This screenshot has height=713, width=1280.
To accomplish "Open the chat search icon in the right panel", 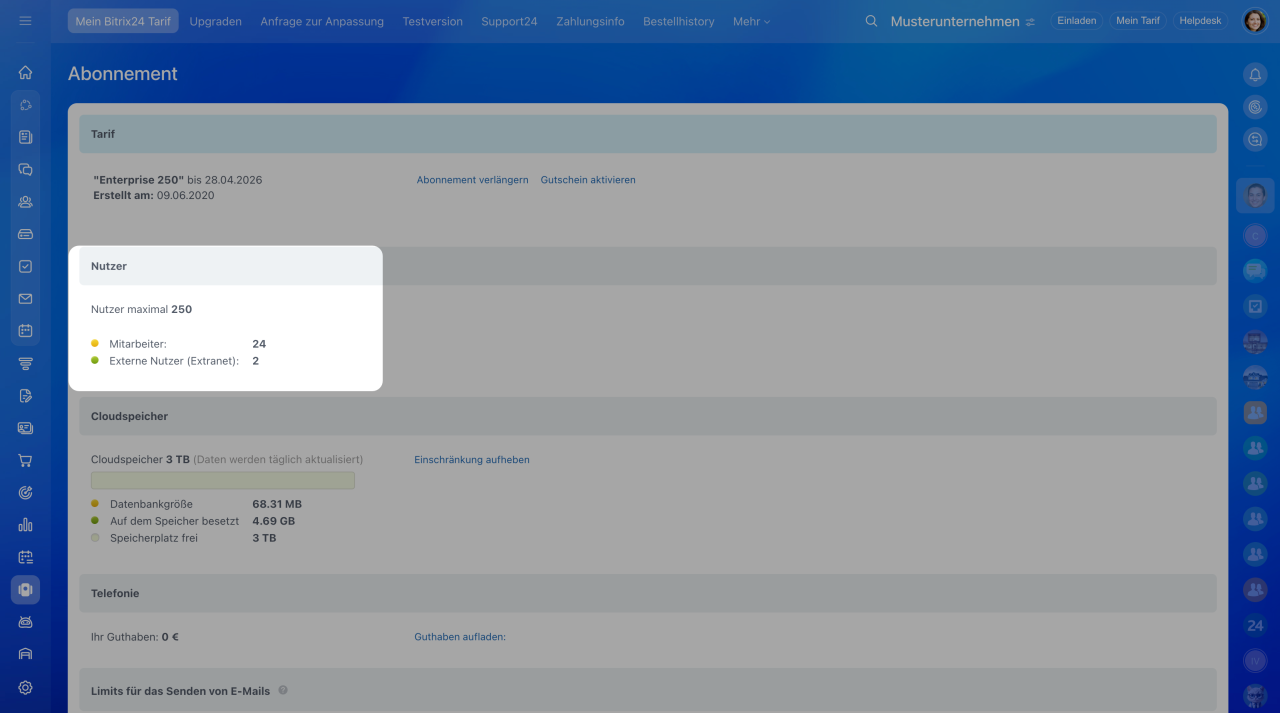I will 1255,140.
